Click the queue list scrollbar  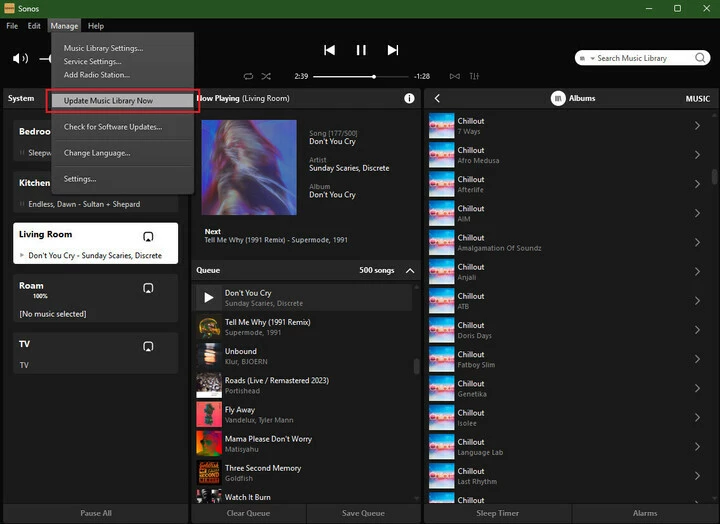coord(416,366)
